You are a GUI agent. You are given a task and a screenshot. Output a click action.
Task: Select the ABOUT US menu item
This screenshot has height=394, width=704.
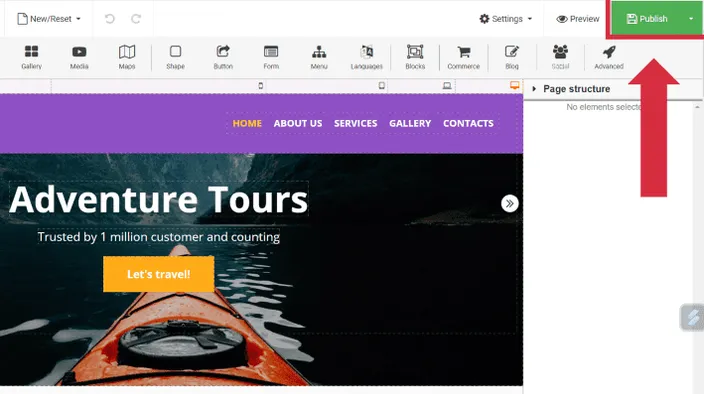(x=298, y=123)
